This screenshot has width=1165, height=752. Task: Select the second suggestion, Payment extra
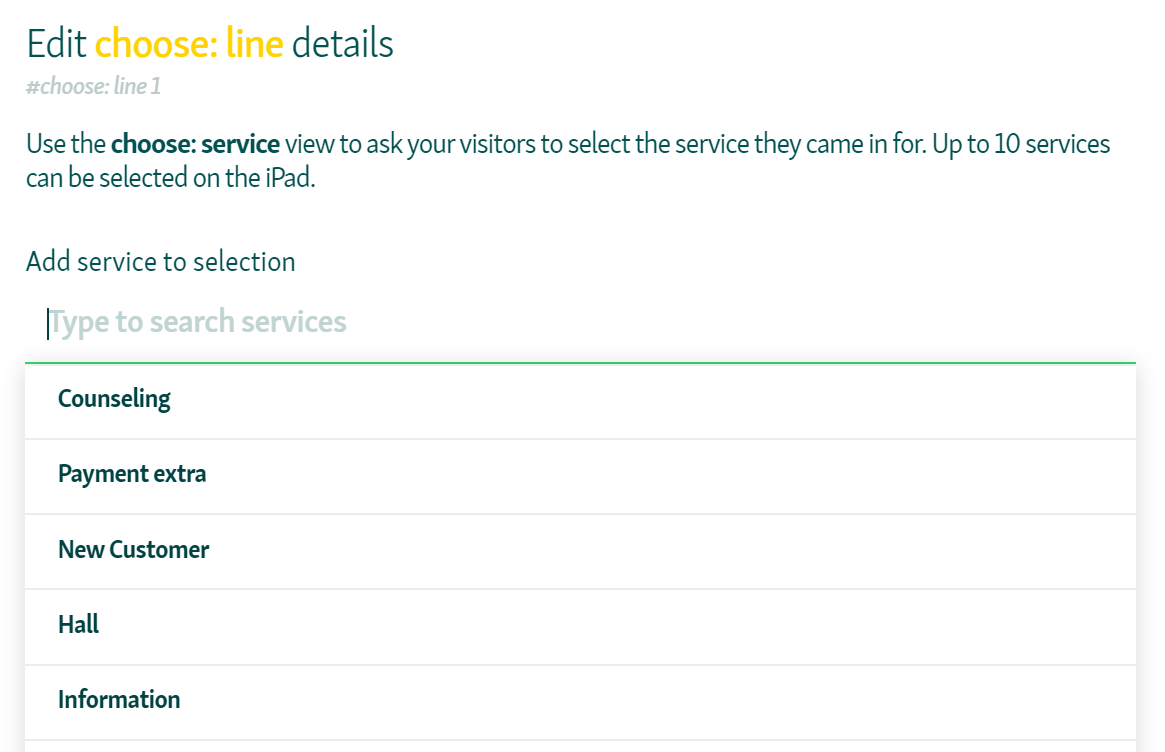coord(132,473)
